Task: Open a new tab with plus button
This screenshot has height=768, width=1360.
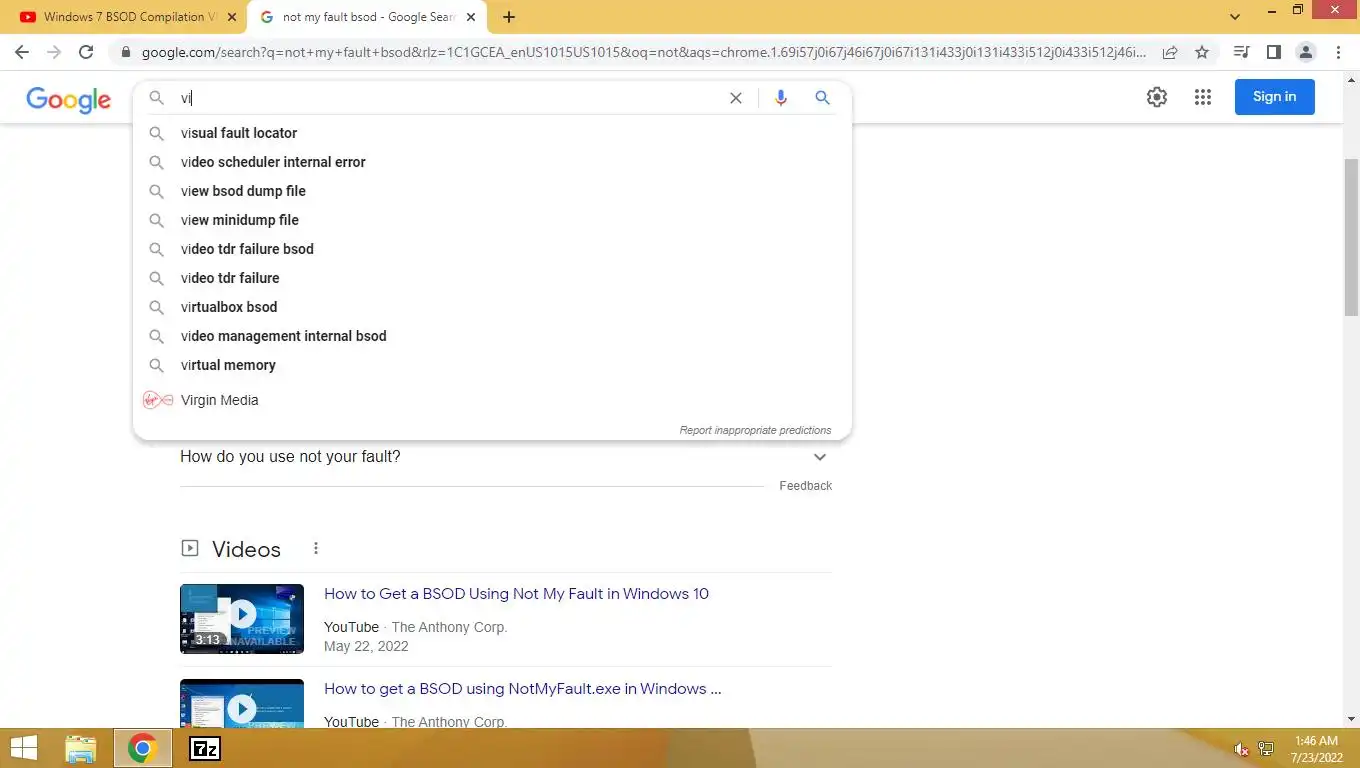Action: (x=509, y=17)
